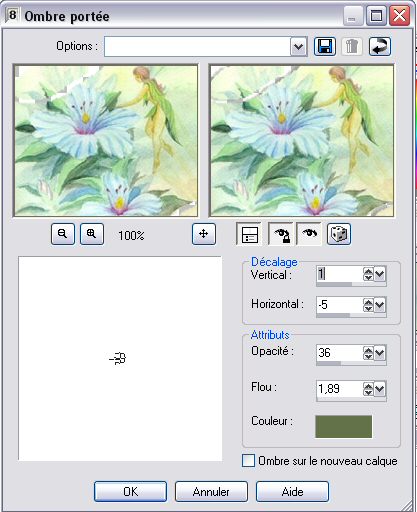The height and width of the screenshot is (512, 417).
Task: Confirm the drop shadow with OK
Action: [130, 491]
